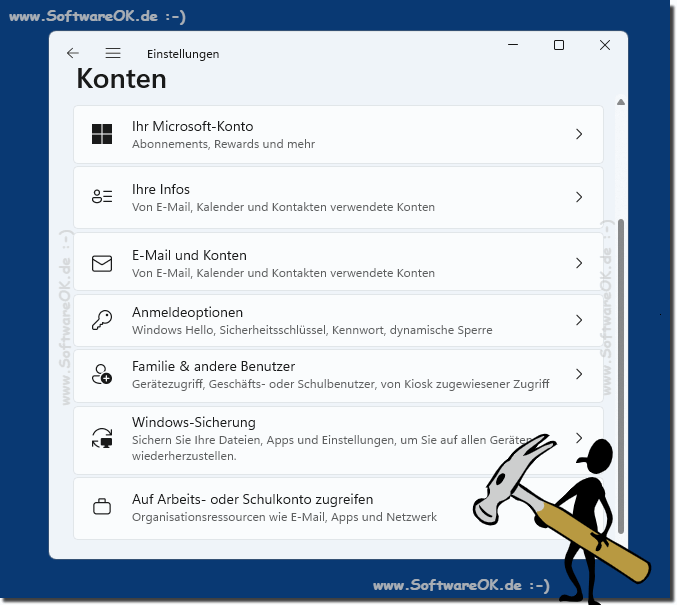Expand Familie & andere Benutzer via its chevron

[x=579, y=374]
